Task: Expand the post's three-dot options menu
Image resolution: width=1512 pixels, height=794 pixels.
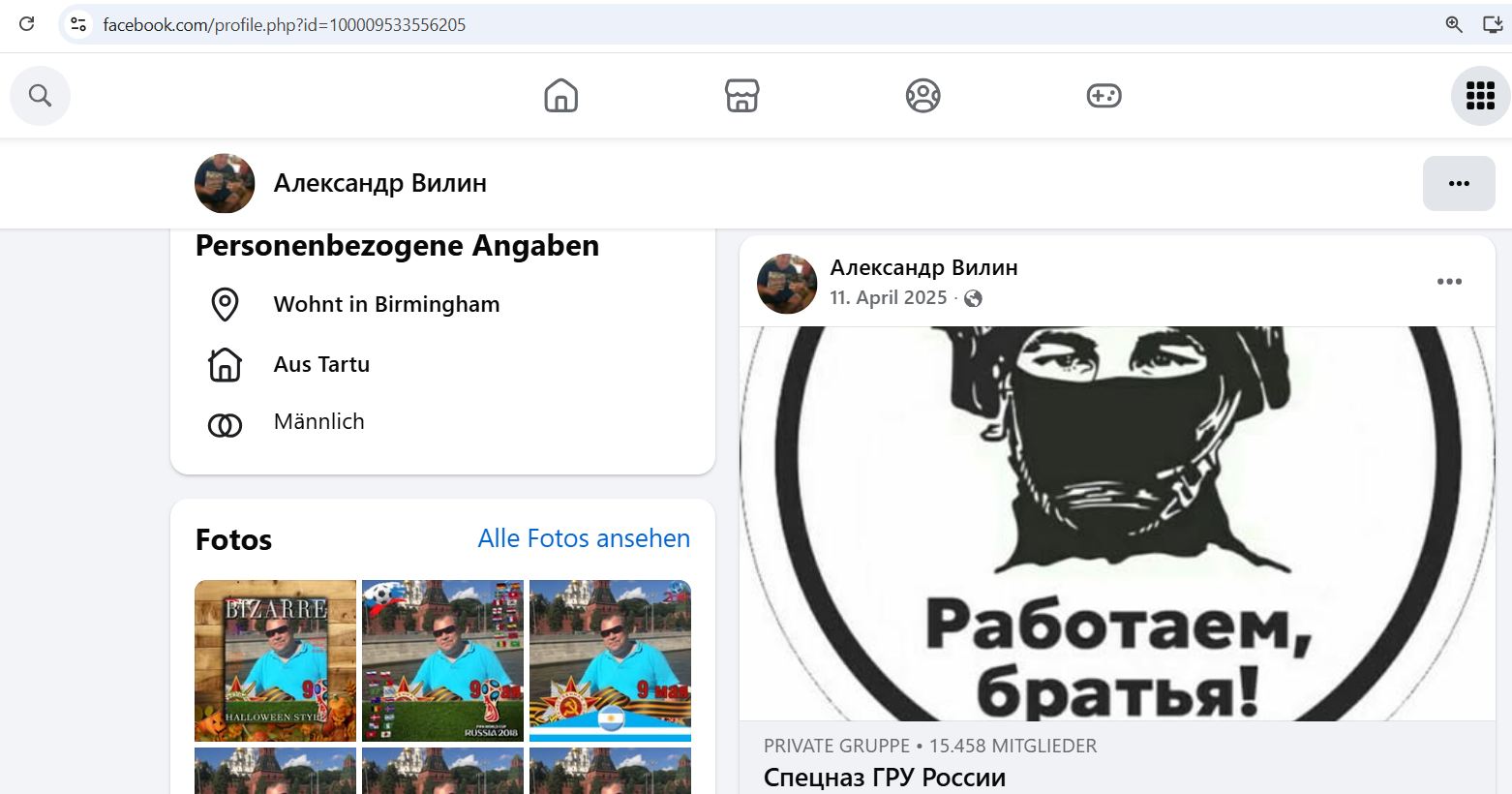Action: (1448, 282)
